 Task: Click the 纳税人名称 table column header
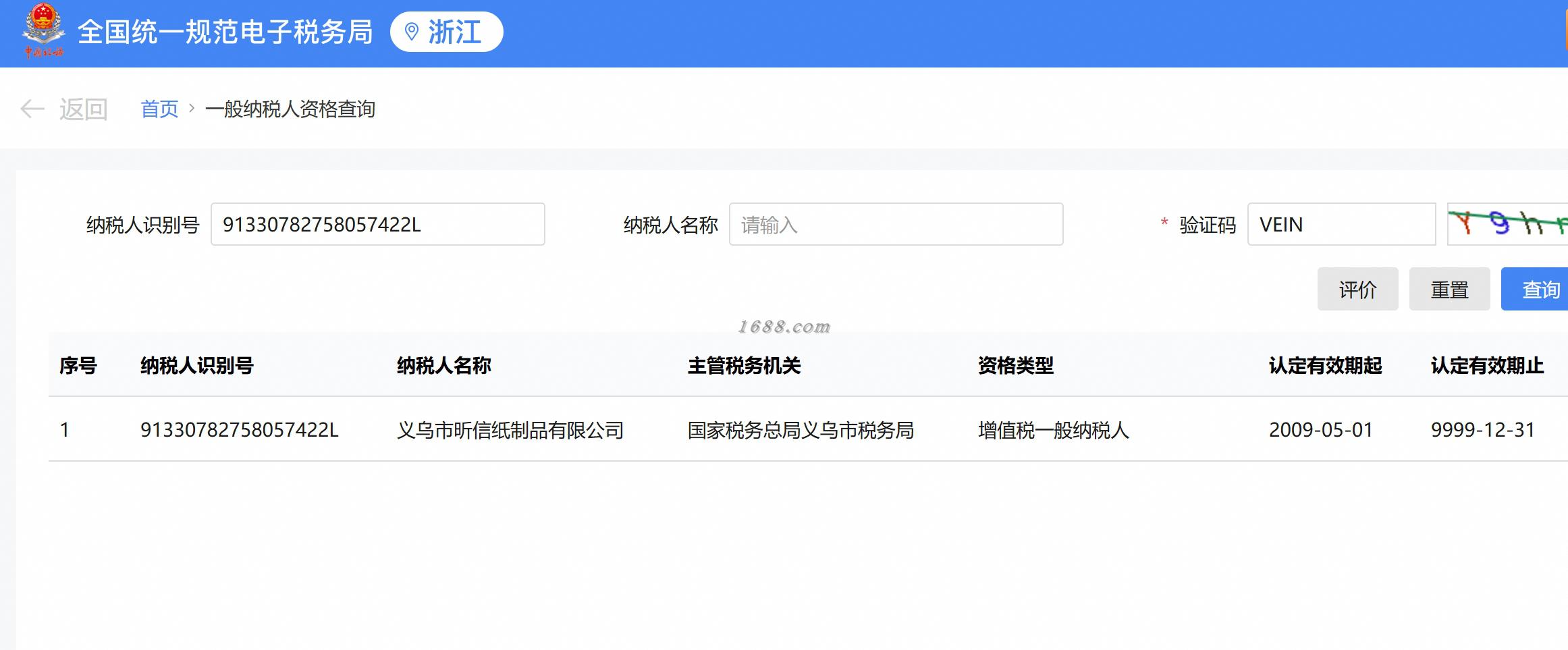pyautogui.click(x=444, y=365)
